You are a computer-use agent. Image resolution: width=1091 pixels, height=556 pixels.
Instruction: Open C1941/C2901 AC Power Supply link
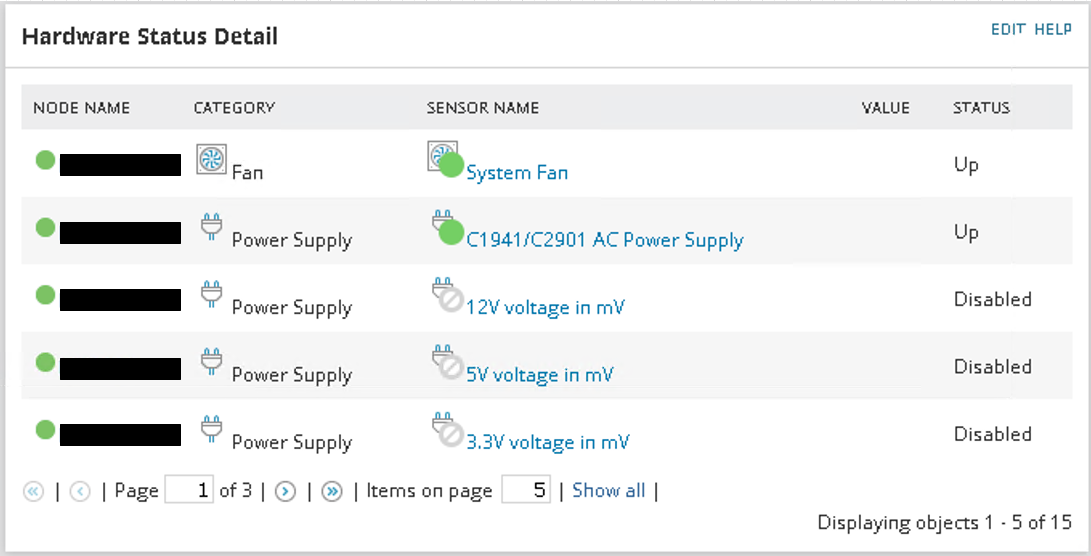click(605, 240)
